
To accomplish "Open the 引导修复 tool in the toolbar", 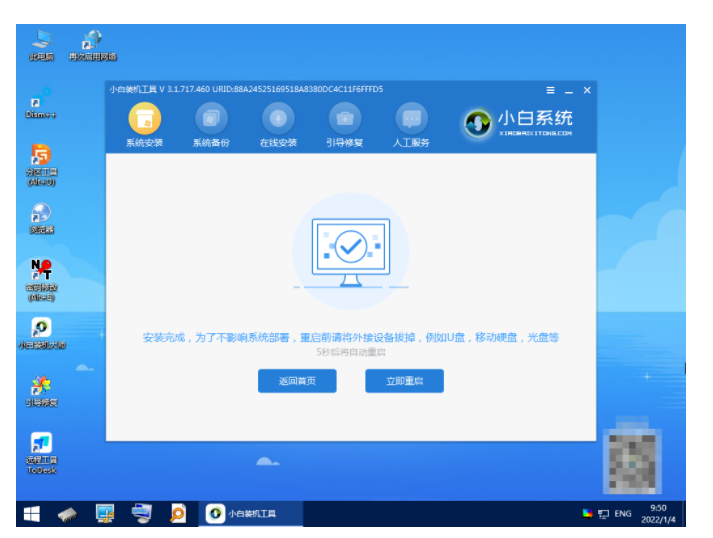I will coord(344,119).
